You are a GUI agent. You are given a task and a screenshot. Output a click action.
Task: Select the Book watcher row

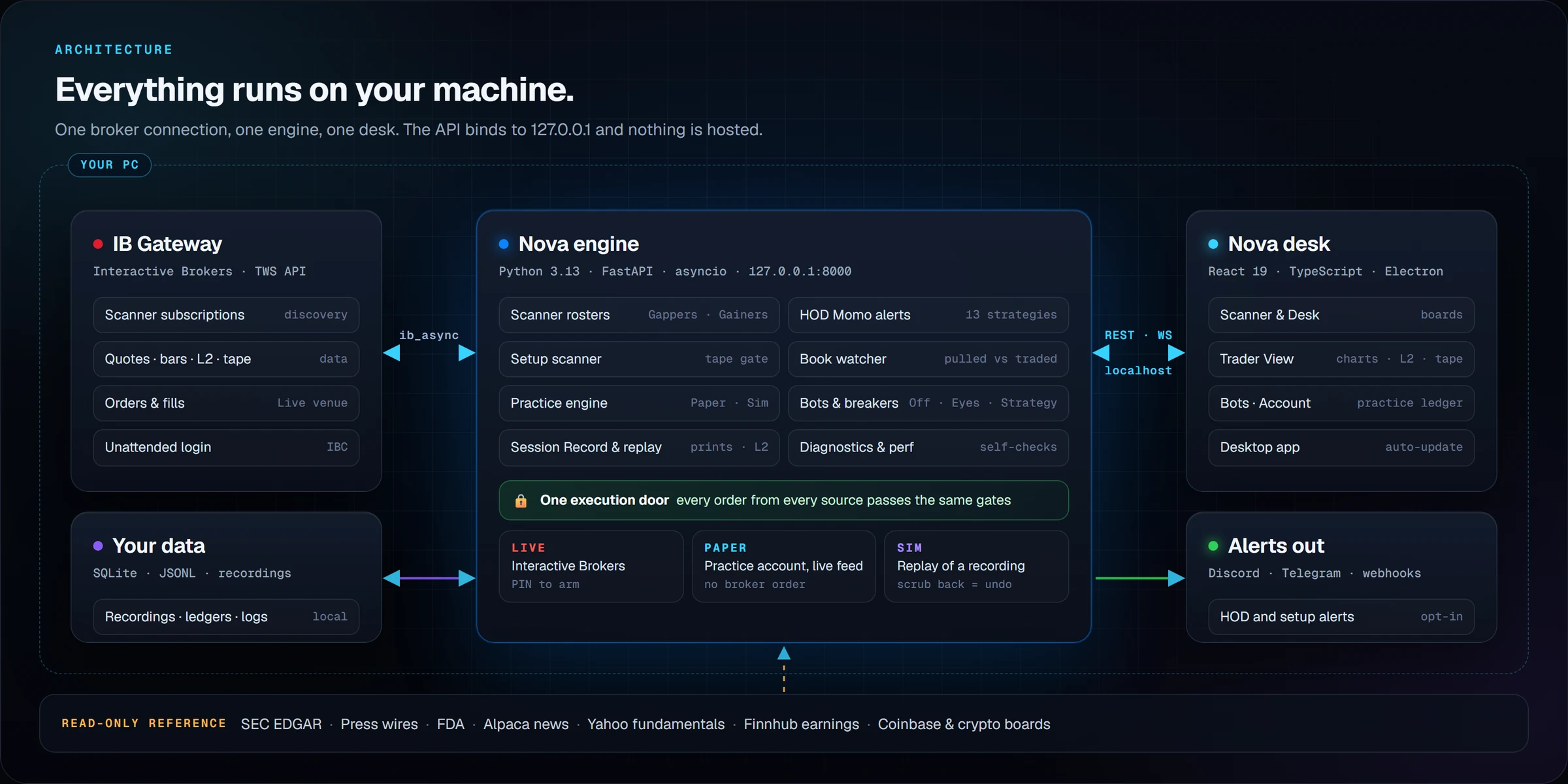(x=928, y=359)
